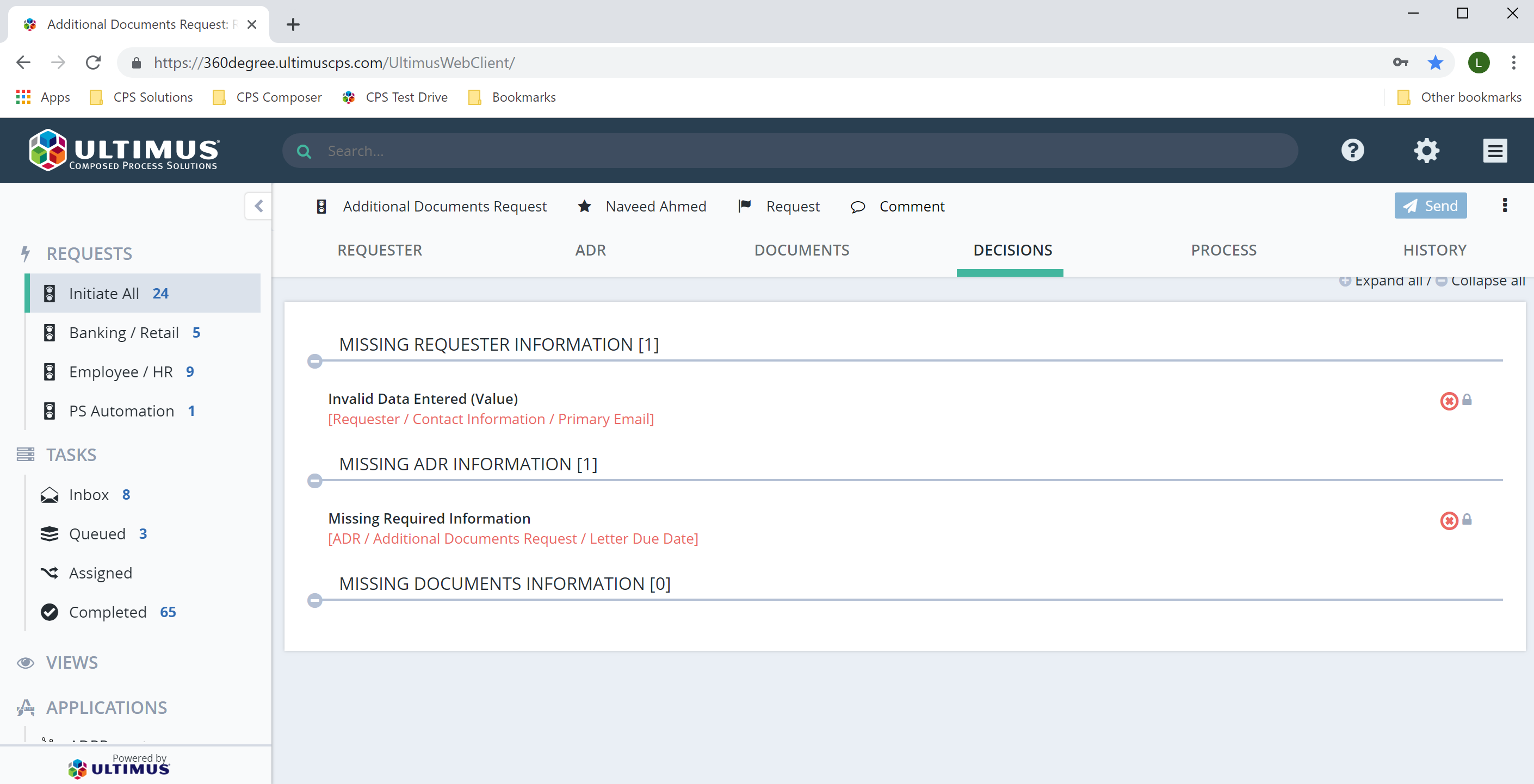Collapse Missing Requester Information section
Viewport: 1534px width, 784px height.
pos(314,361)
